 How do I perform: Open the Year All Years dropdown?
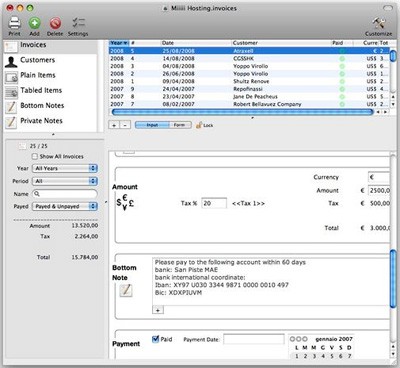pyautogui.click(x=65, y=168)
